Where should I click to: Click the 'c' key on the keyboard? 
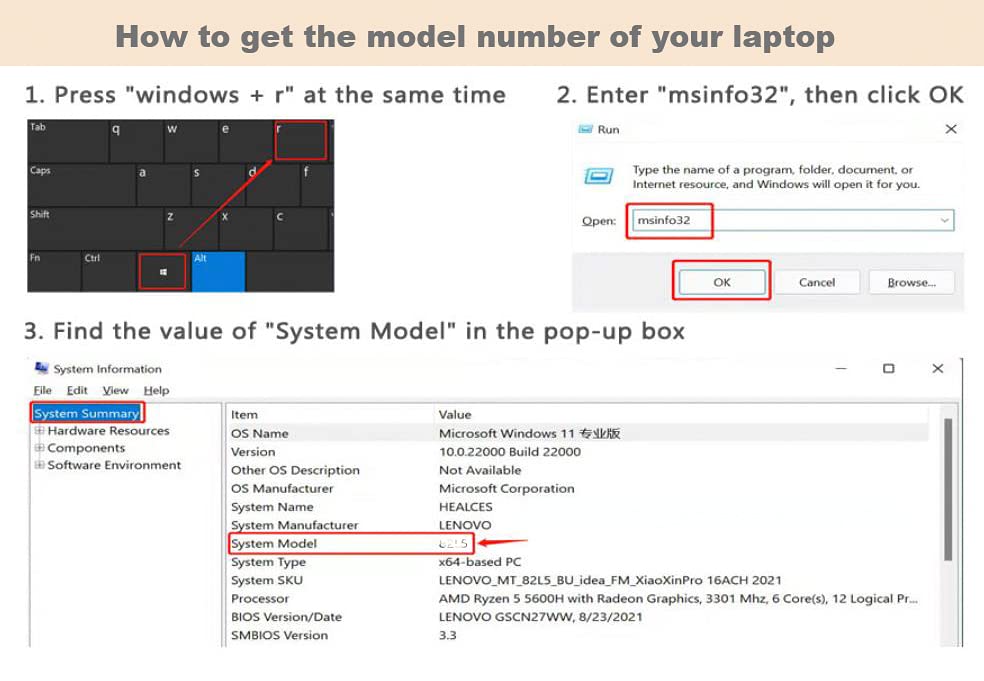click(301, 228)
